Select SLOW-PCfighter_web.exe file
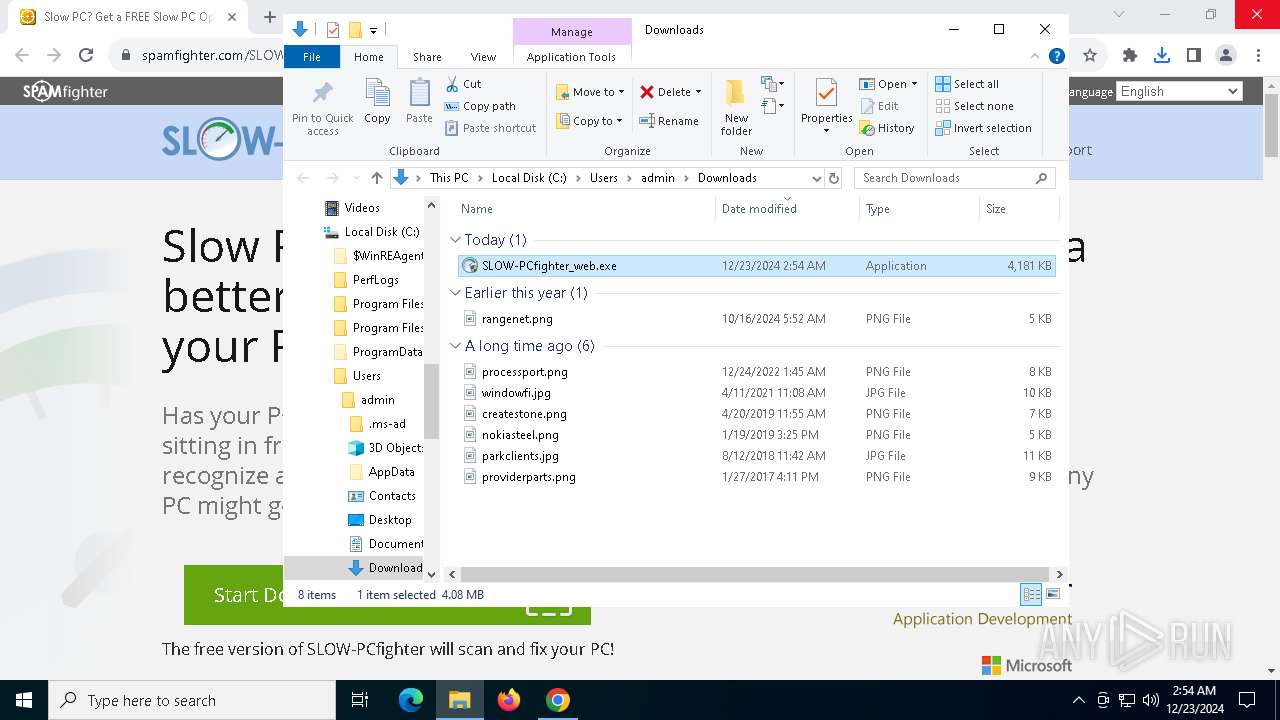The height and width of the screenshot is (720, 1280). click(756, 266)
